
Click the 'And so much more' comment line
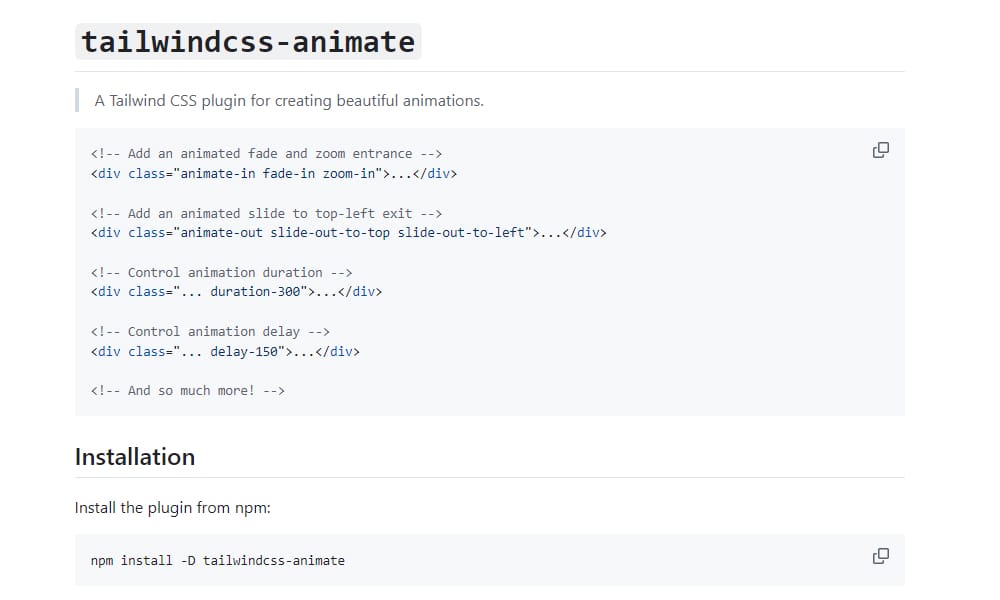click(x=188, y=390)
